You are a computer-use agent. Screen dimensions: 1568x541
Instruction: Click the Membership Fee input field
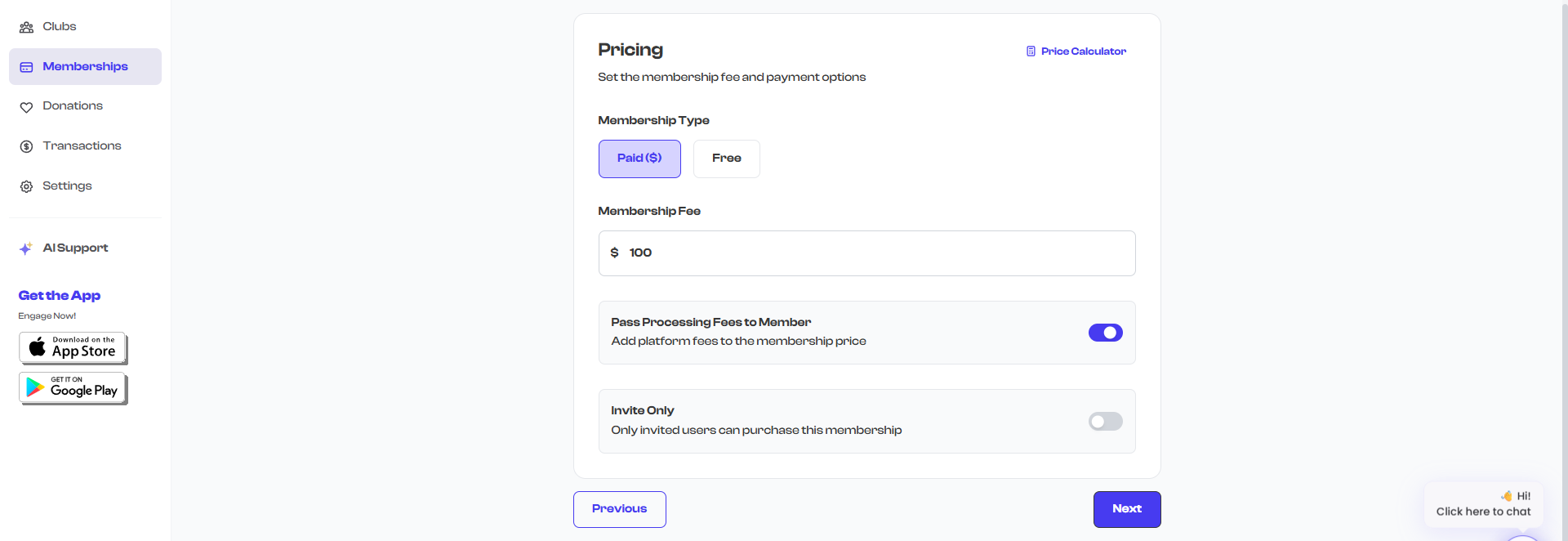pos(867,253)
